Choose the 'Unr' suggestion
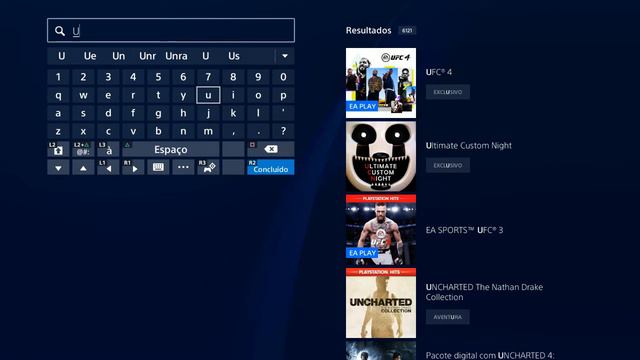The height and width of the screenshot is (360, 640). [147, 56]
